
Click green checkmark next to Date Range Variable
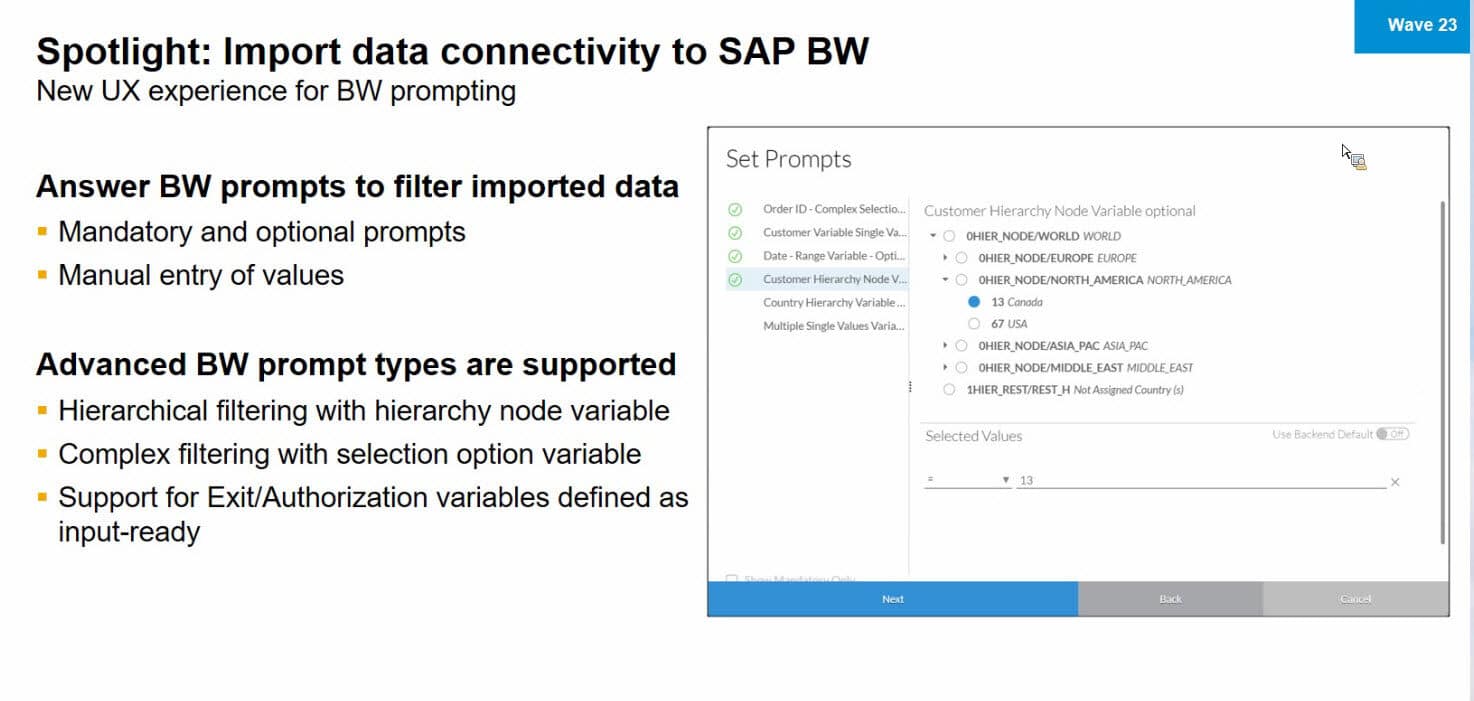pos(735,256)
